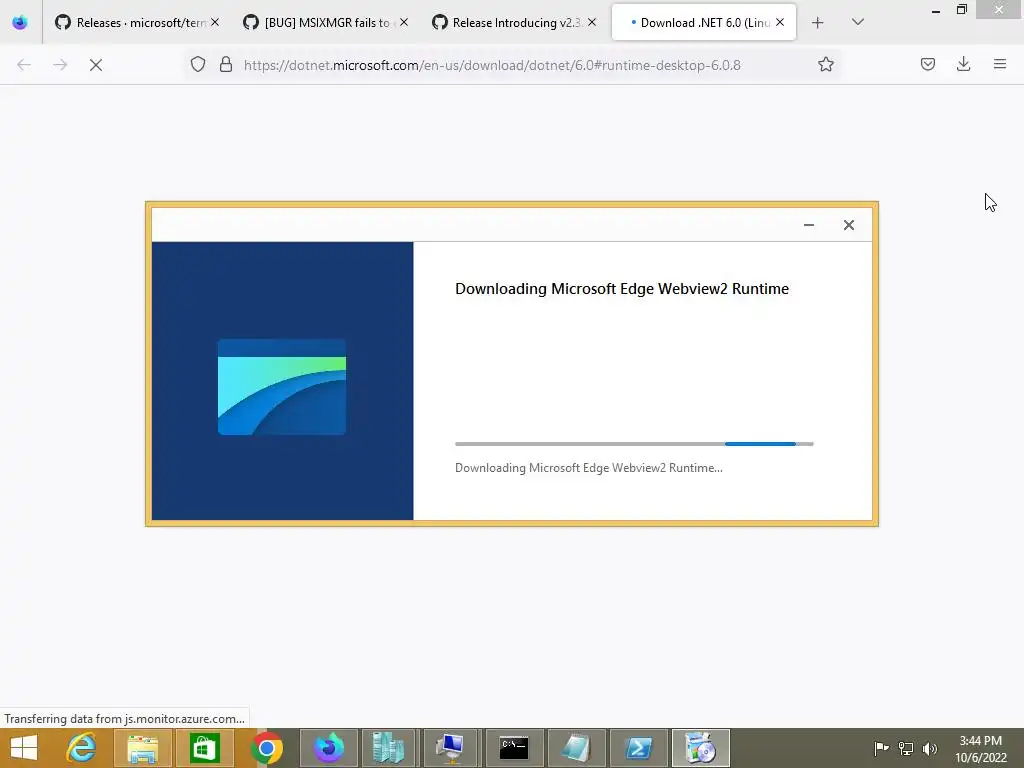Screen dimensions: 1024x768
Task: Switch to Firefox taskbar button
Action: coord(328,748)
